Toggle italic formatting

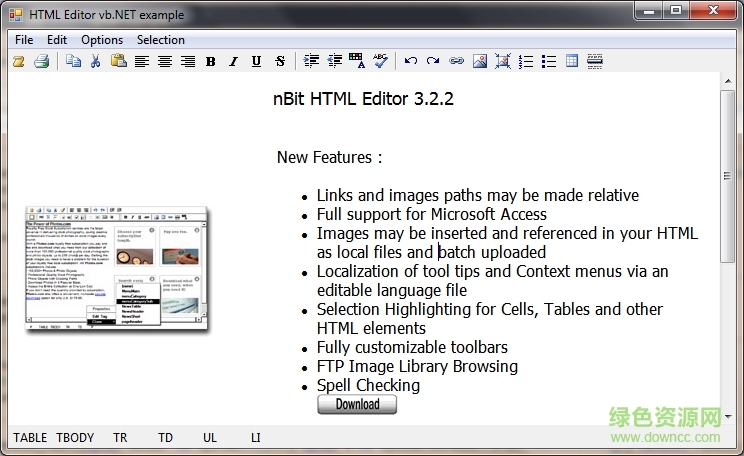[x=233, y=61]
